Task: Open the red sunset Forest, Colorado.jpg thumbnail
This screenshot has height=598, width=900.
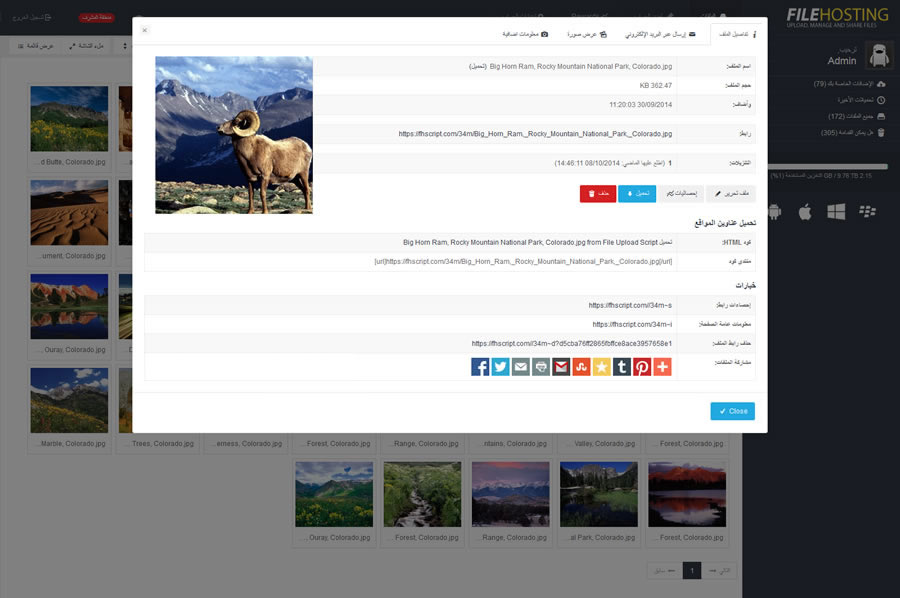Action: (x=687, y=494)
